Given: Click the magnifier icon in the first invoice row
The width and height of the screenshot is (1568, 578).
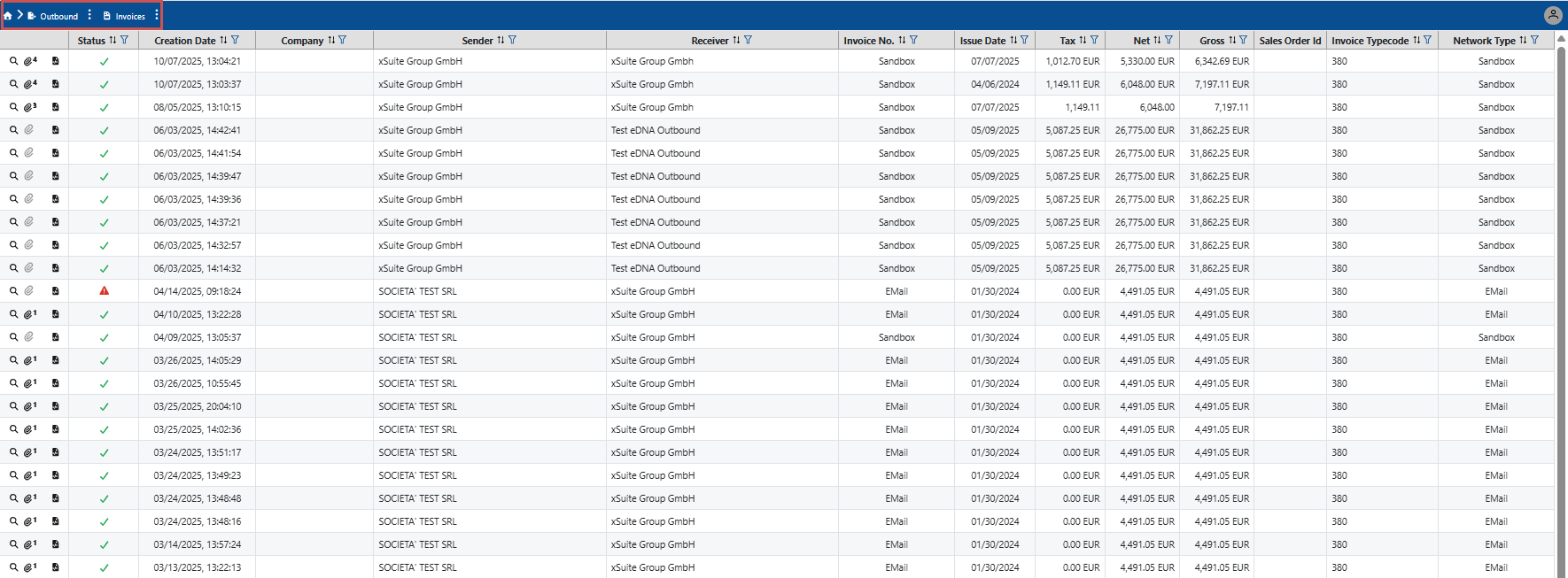Looking at the screenshot, I should pos(13,61).
